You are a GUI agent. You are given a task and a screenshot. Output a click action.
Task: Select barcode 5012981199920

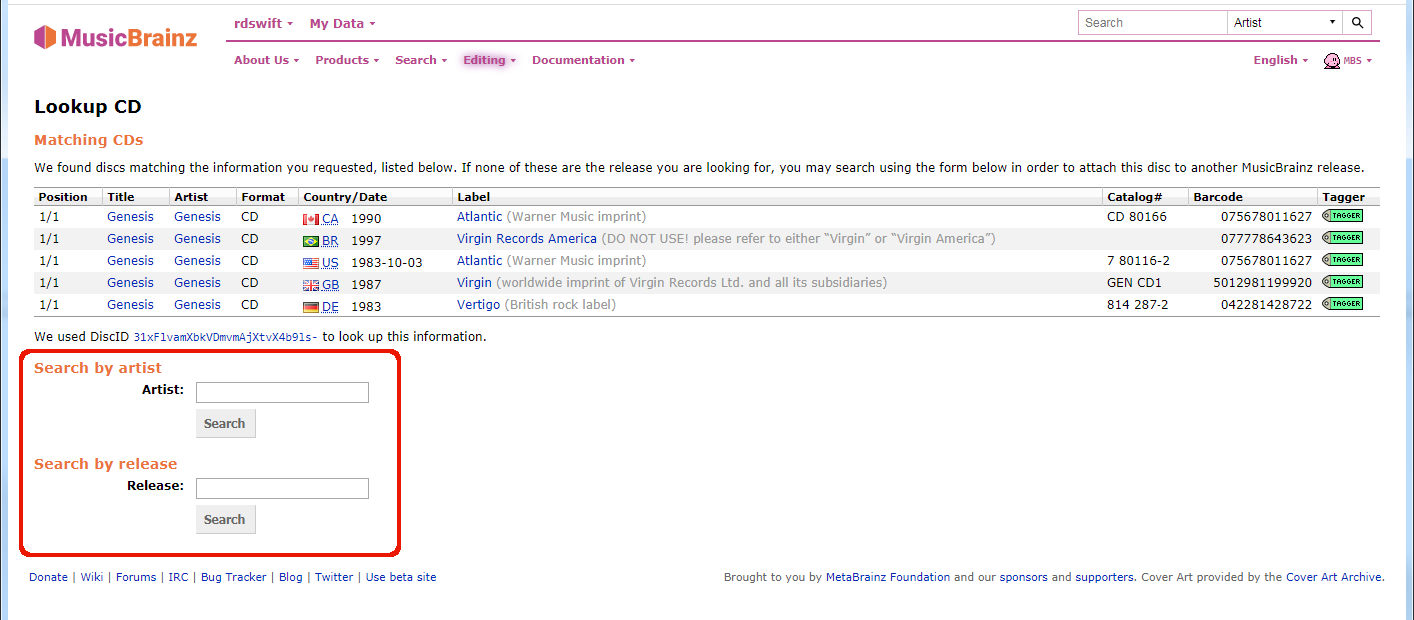coord(1262,282)
